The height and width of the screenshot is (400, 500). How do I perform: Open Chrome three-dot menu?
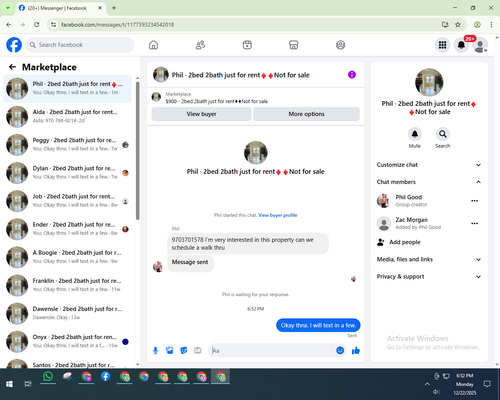491,24
